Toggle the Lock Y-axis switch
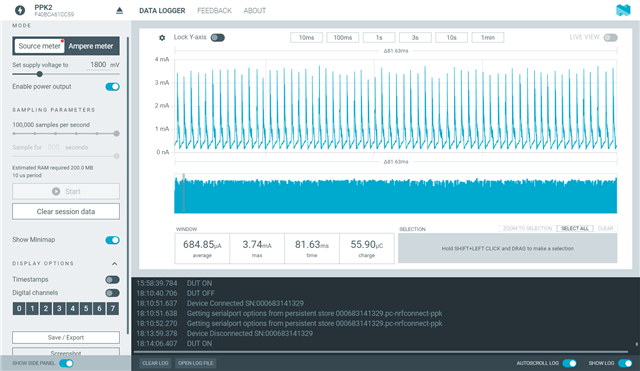The height and width of the screenshot is (371, 640). click(218, 38)
